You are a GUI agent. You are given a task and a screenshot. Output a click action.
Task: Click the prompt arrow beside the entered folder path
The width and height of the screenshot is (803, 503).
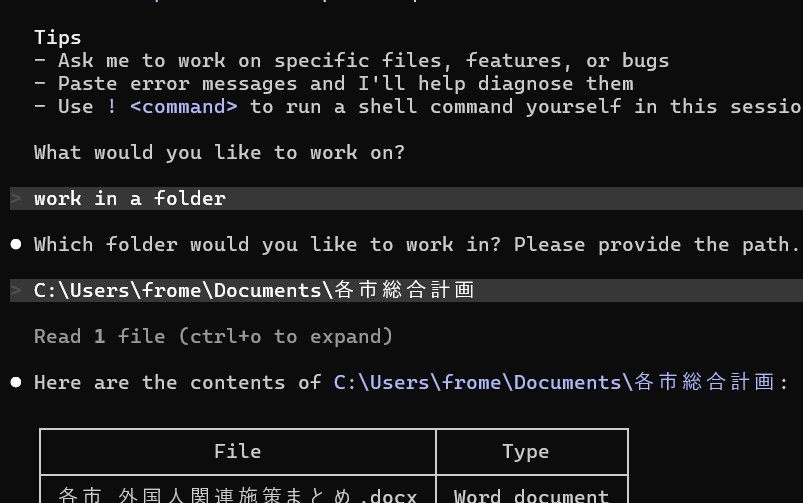(x=17, y=290)
